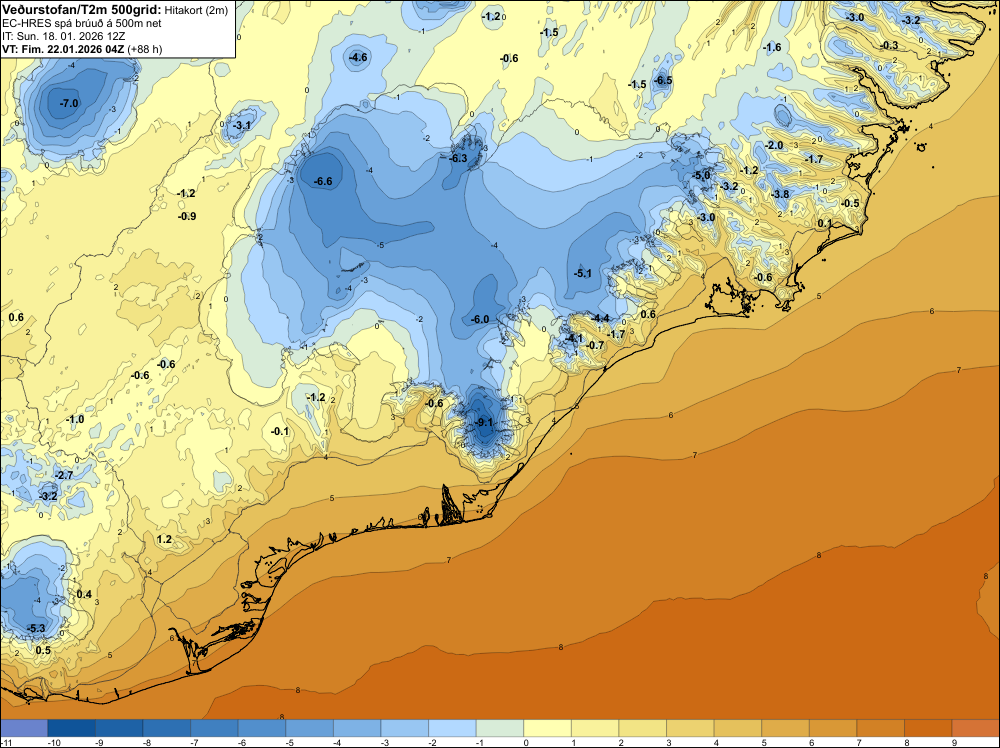1000x748 pixels.
Task: Click the -11 to -10 legend color swatch
Action: pyautogui.click(x=24, y=728)
